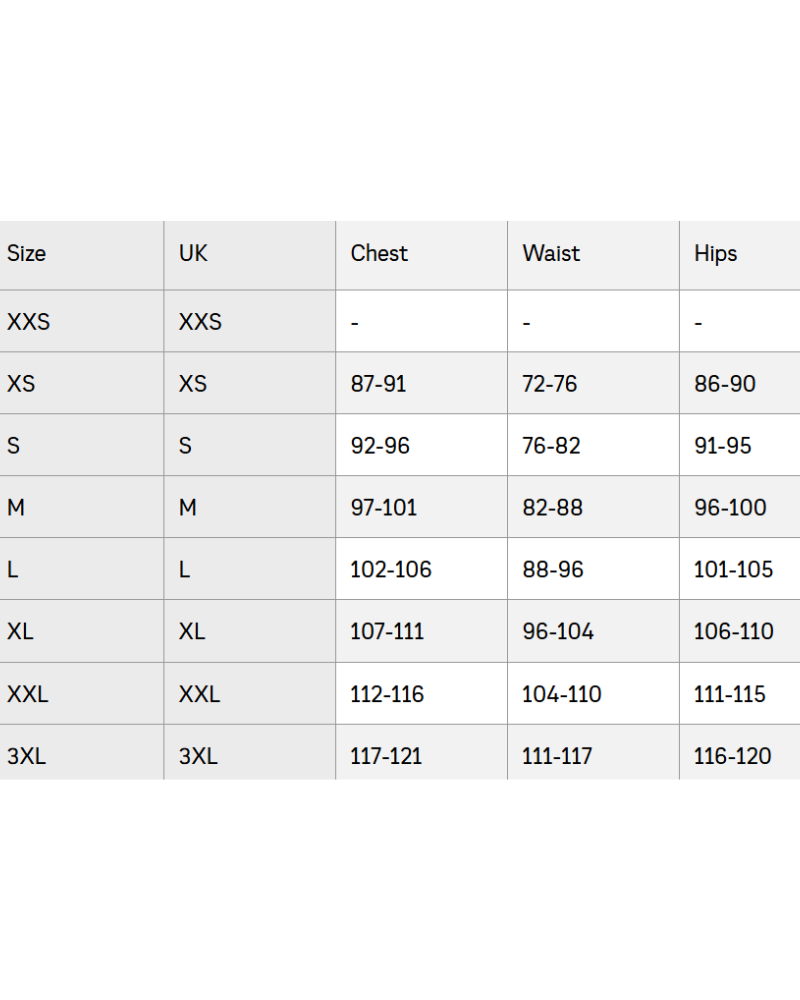Screen dimensions: 800x1000
Task: Select the M chest value 97-101
Action: (383, 508)
